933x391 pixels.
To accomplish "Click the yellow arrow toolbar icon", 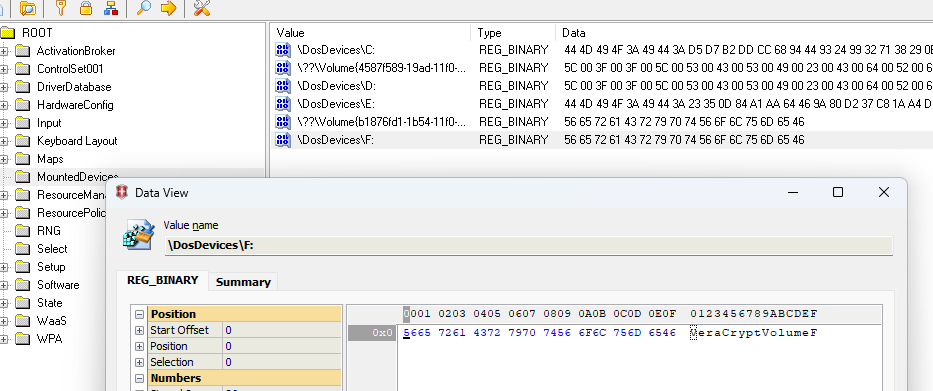I will [x=168, y=8].
